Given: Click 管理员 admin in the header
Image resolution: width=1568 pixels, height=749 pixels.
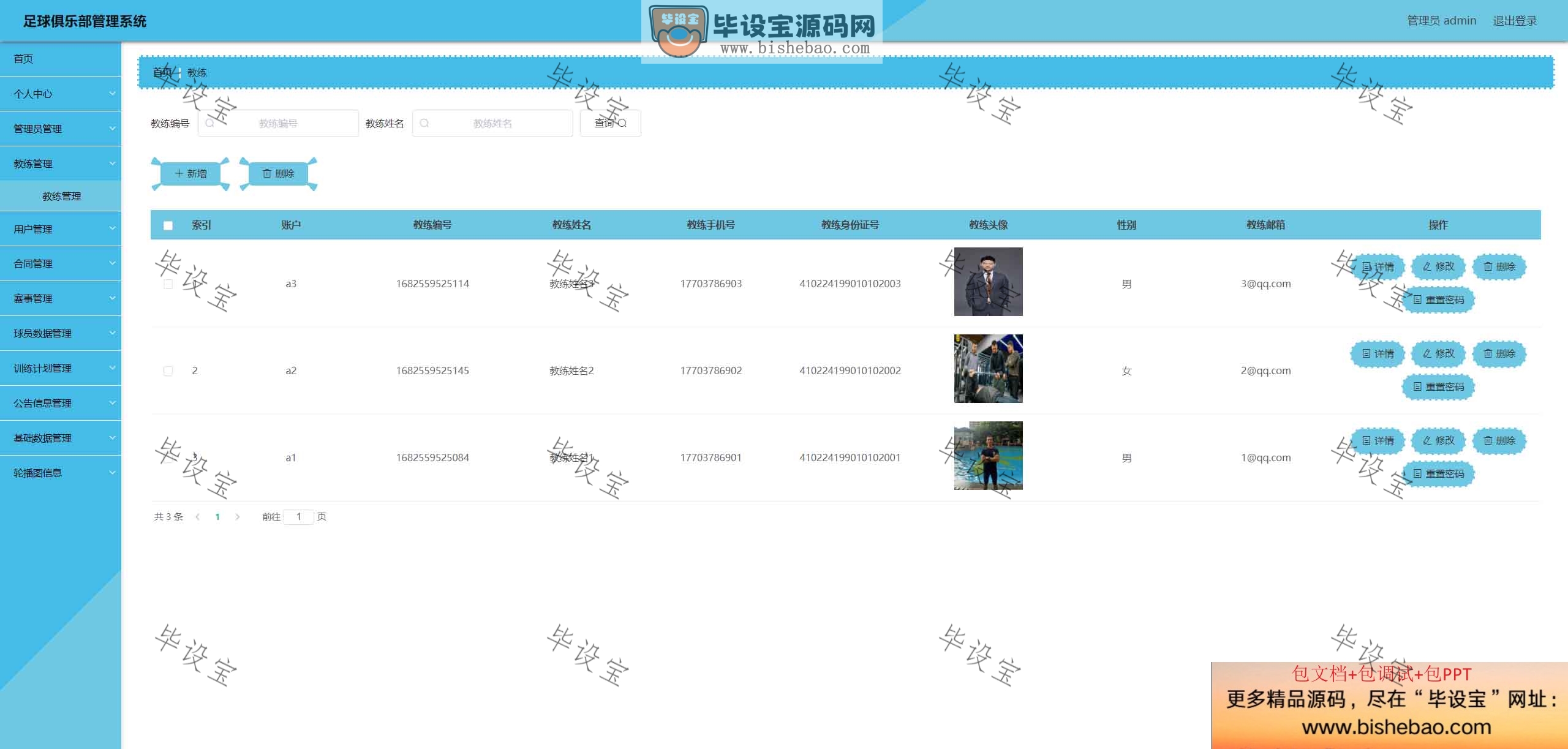Looking at the screenshot, I should pos(1441,21).
